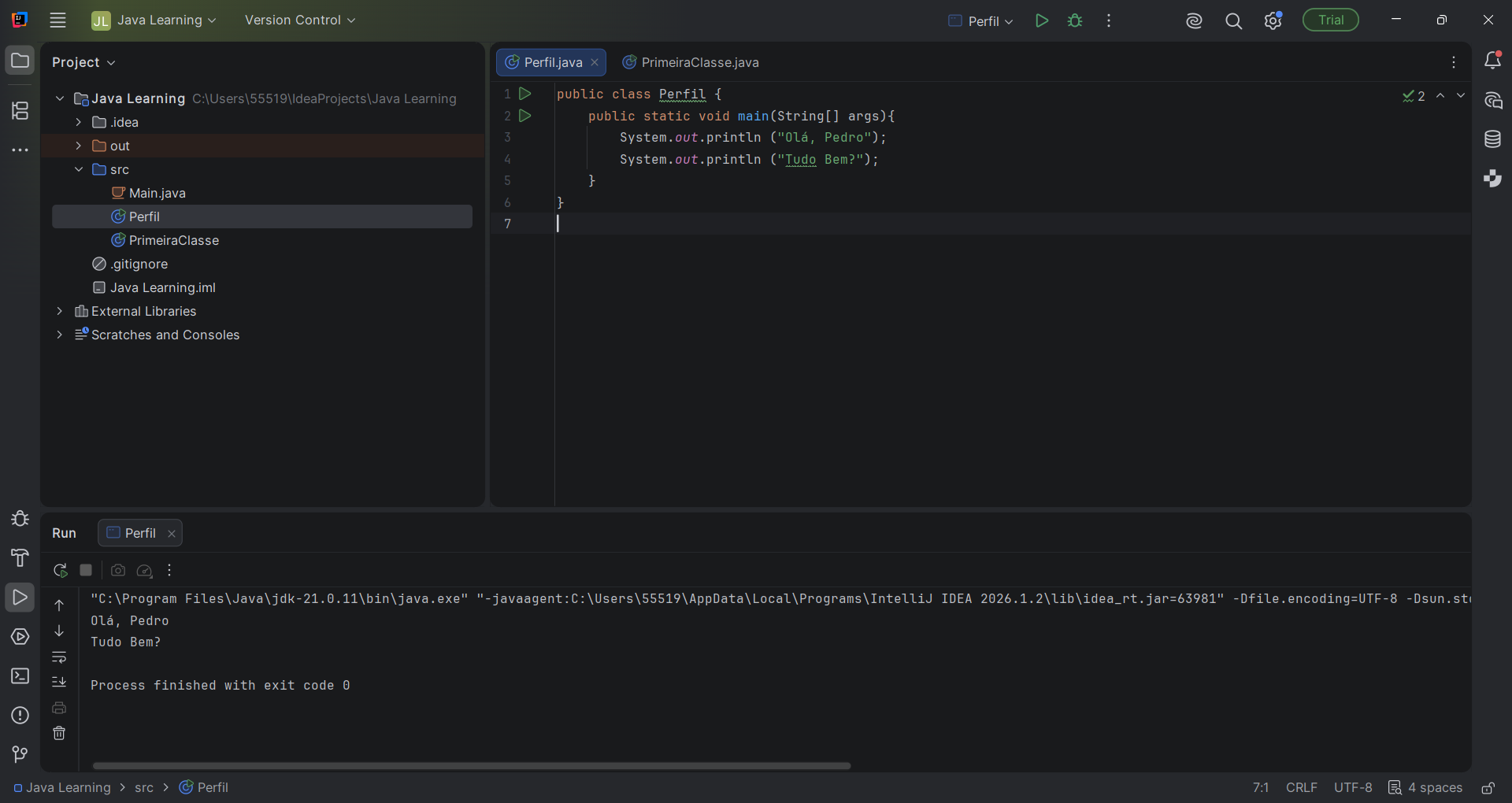Click the CRLF line separator widget
This screenshot has width=1512, height=803.
click(x=1301, y=787)
